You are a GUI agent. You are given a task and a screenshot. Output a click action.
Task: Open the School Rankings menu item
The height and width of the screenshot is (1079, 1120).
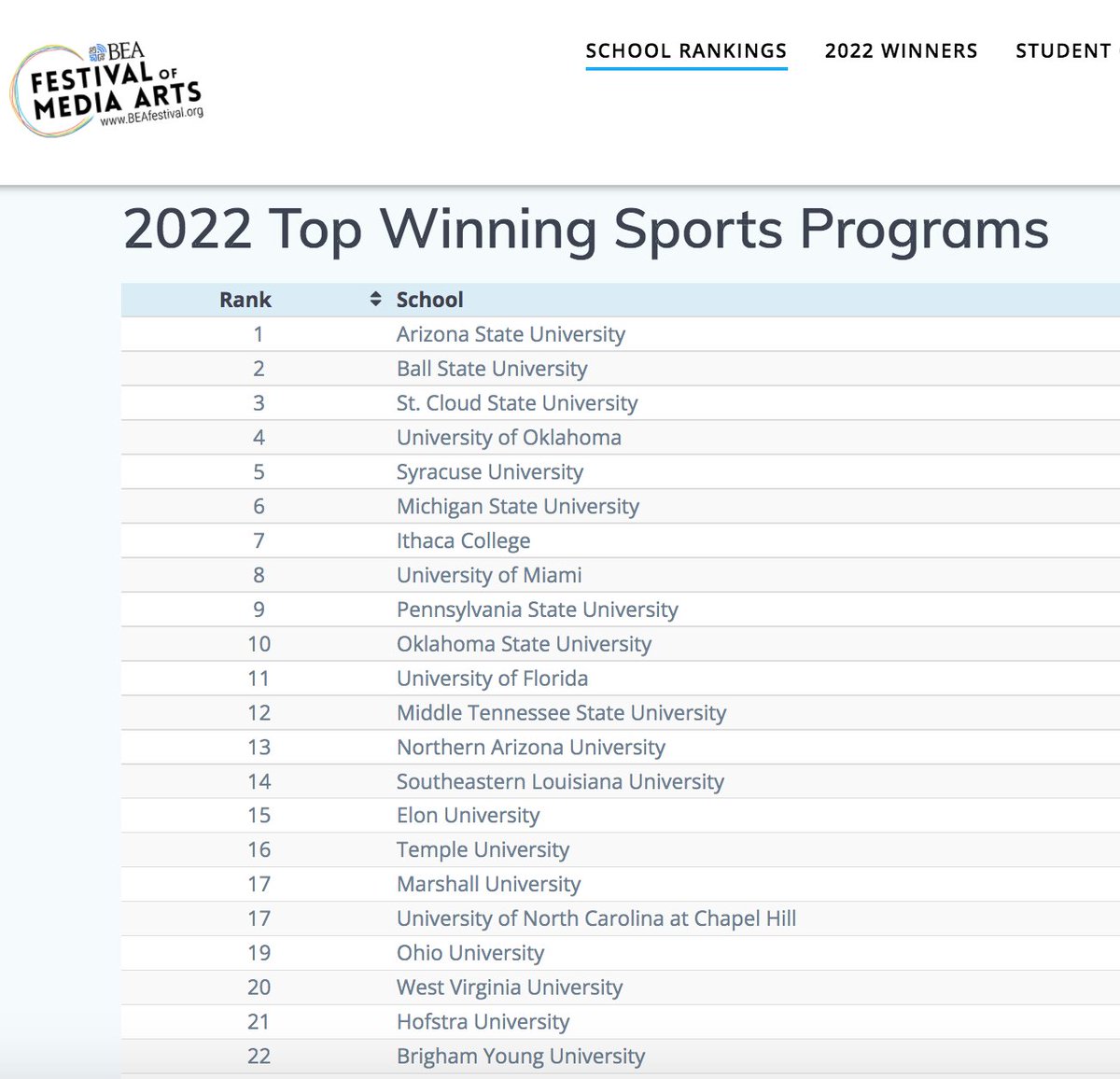(x=686, y=50)
